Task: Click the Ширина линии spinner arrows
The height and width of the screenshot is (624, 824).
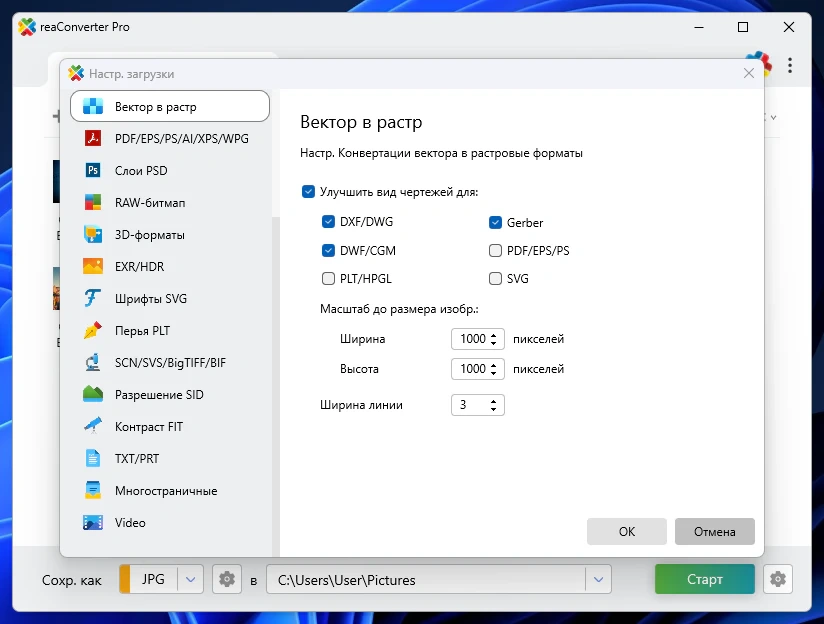Action: (x=493, y=405)
